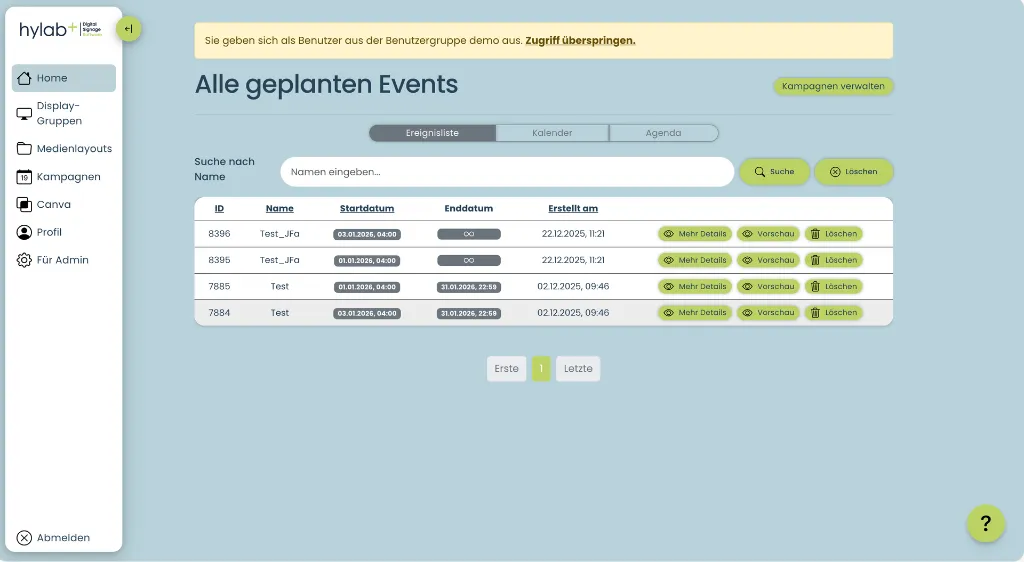Open Vorschau for event 7884
Image resolution: width=1024 pixels, height=562 pixels.
768,313
